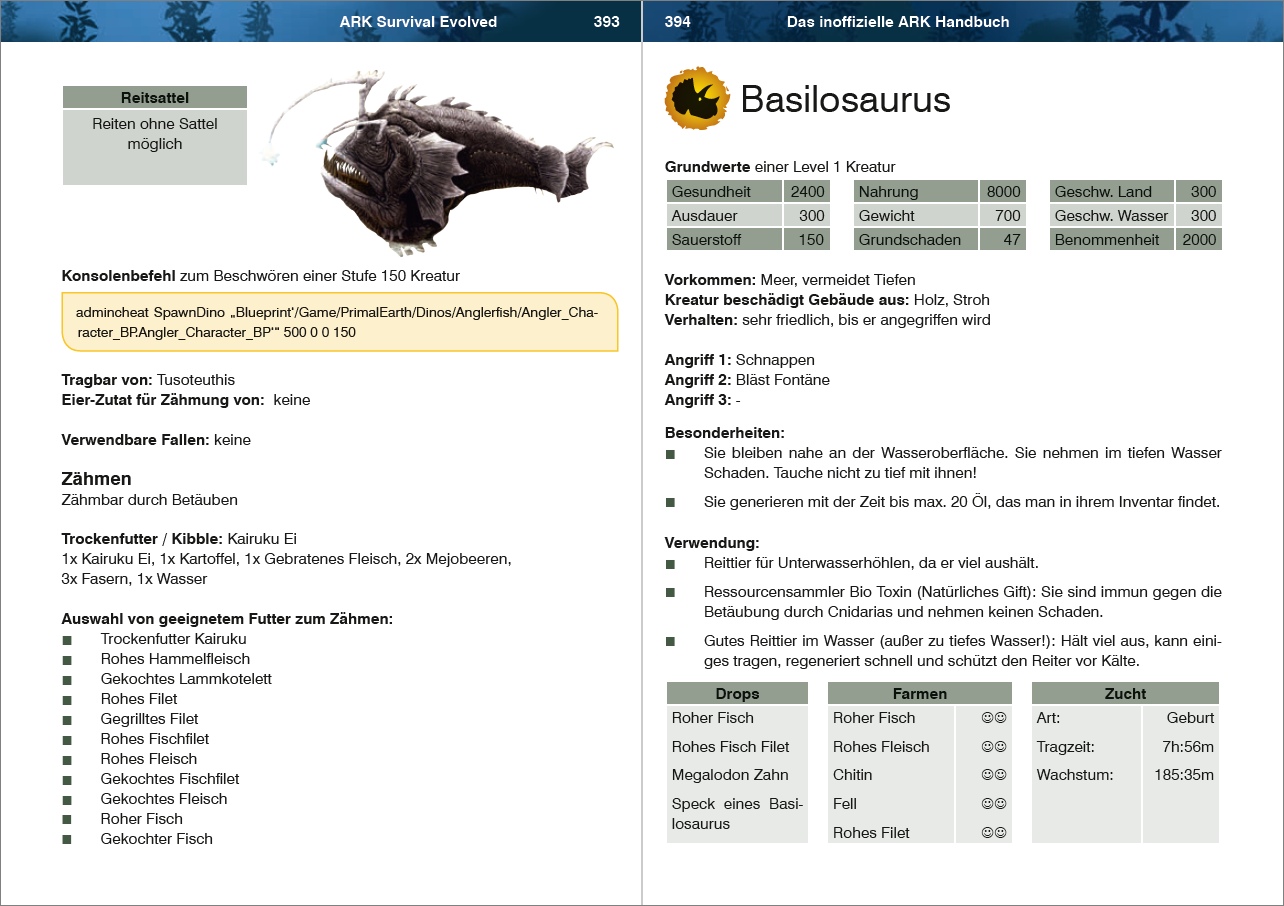Click the smiley icons in the Rohes Filet row

coord(993,833)
